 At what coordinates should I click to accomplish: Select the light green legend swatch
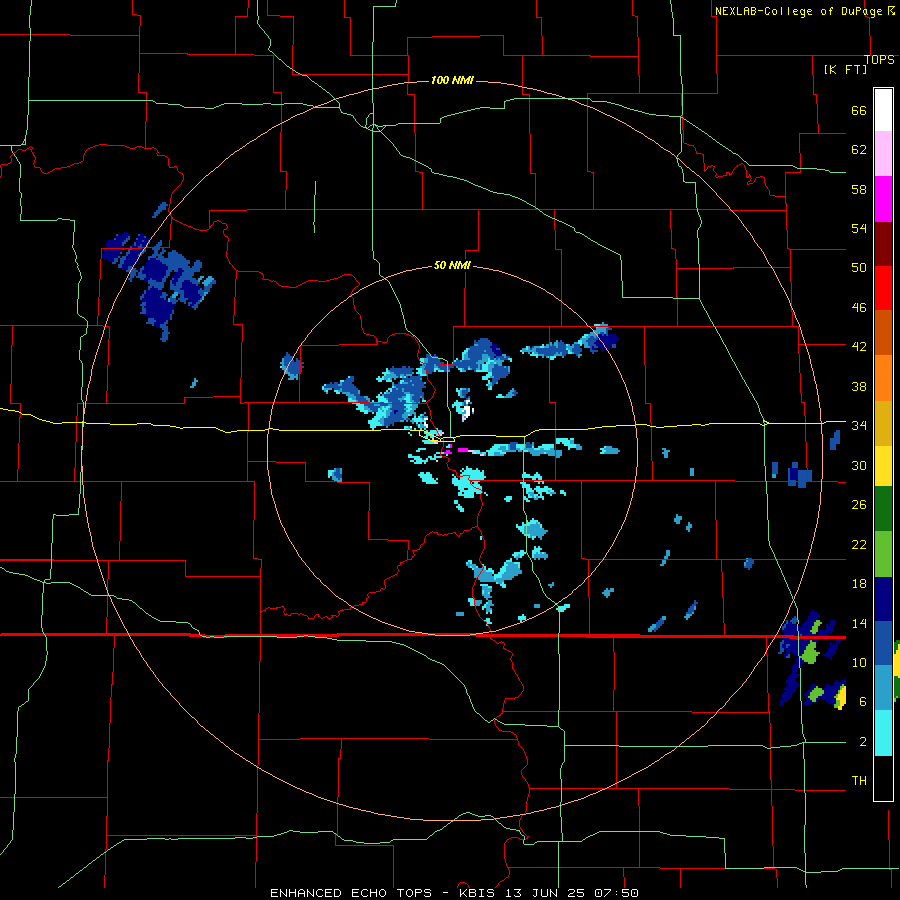(x=883, y=554)
